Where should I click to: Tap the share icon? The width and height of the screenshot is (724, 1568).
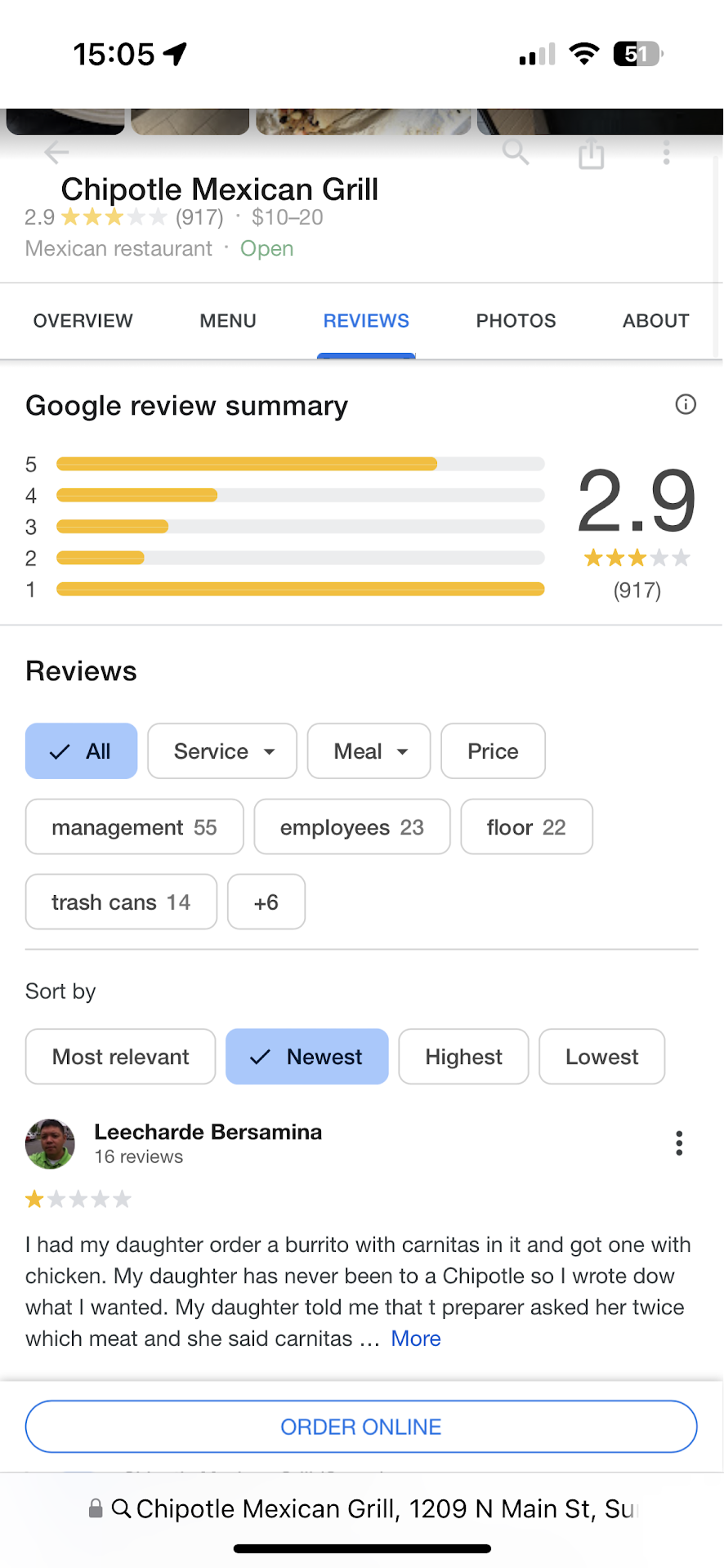pos(591,154)
